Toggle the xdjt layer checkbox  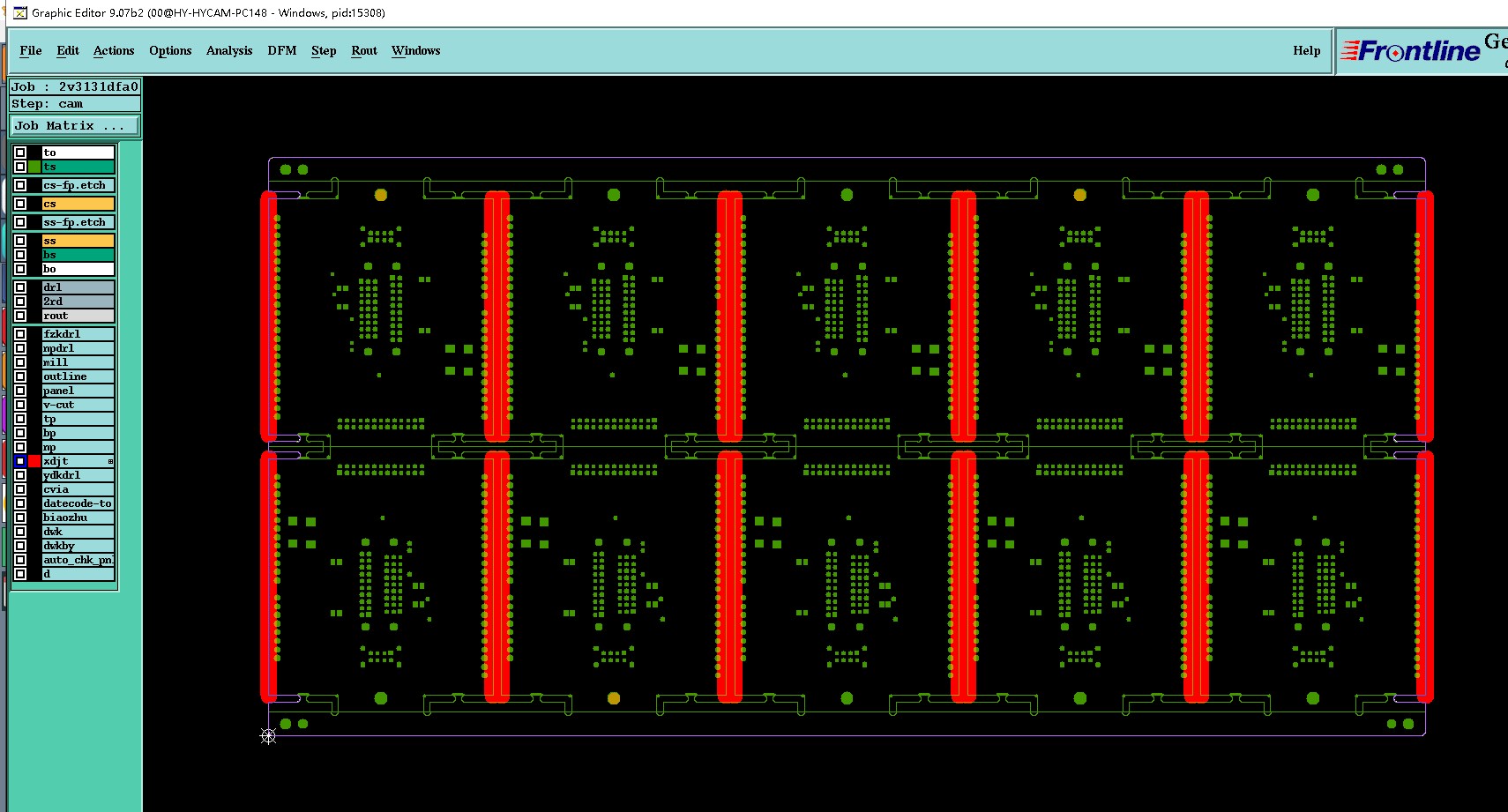[x=20, y=461]
